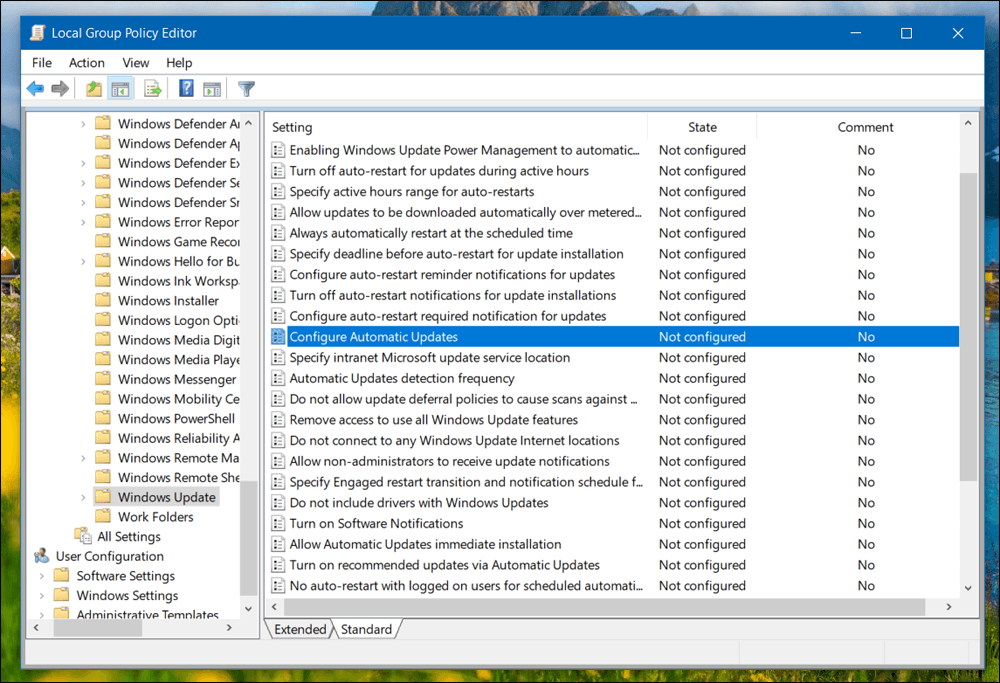Expand the first Windows Defender tree node

click(83, 124)
